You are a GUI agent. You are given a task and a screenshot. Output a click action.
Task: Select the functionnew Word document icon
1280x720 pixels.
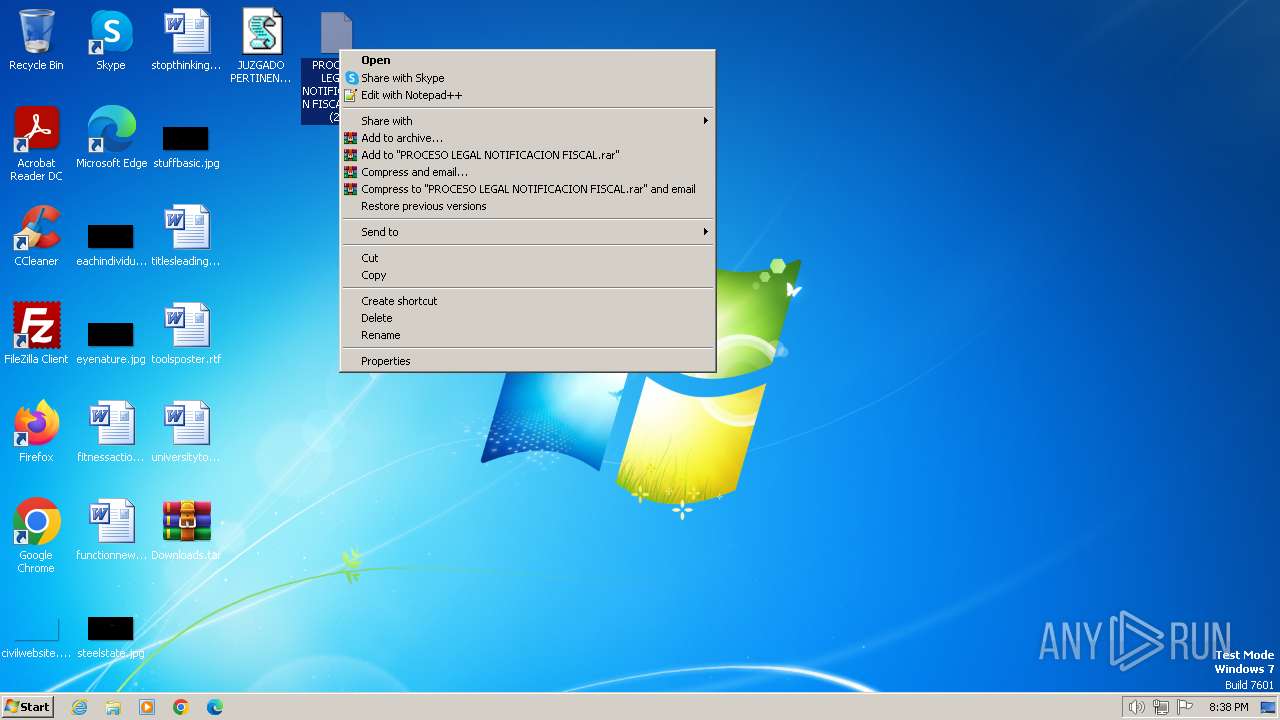point(111,530)
